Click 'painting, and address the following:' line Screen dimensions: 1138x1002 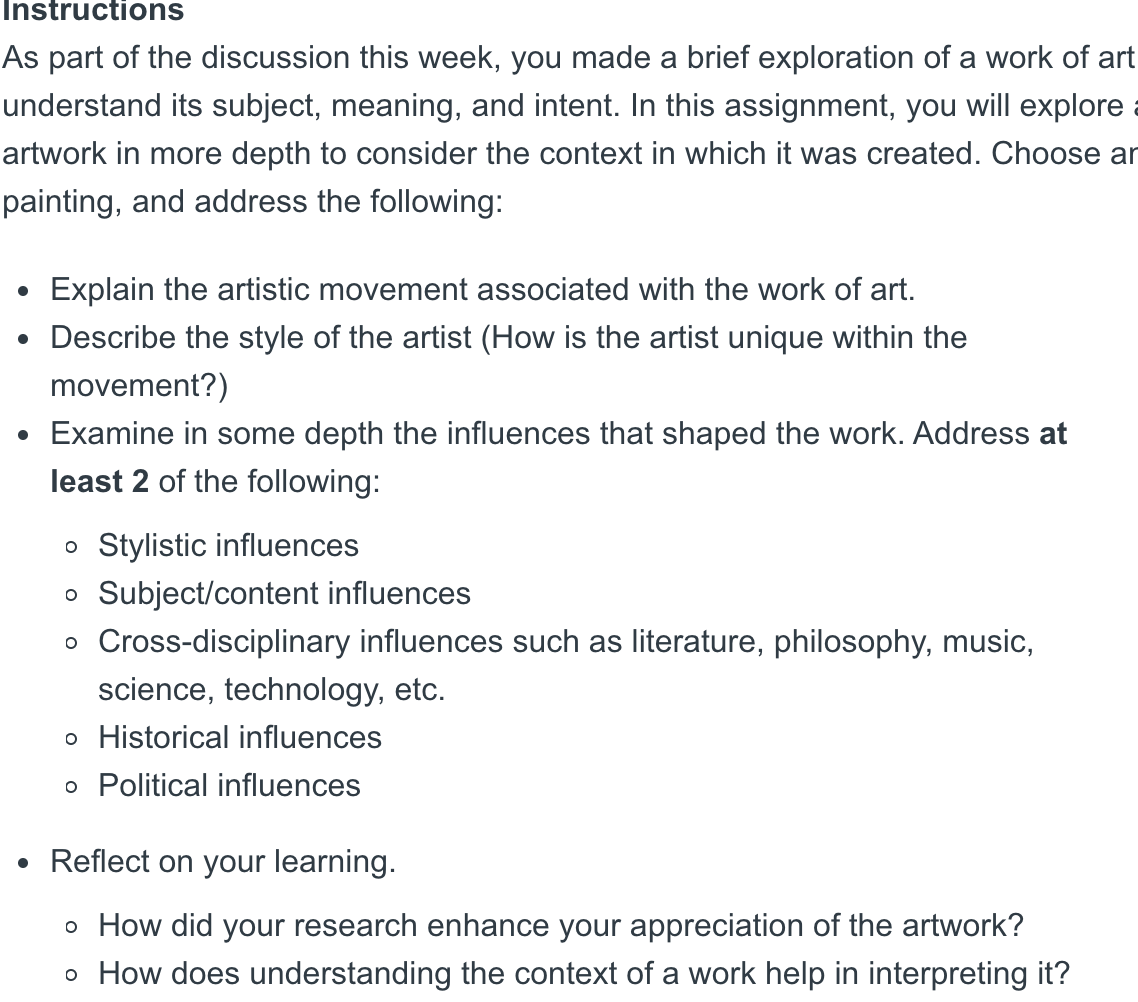pos(253,201)
